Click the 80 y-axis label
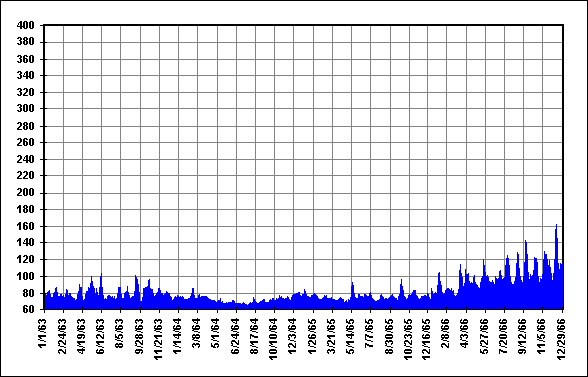This screenshot has height=377, width=588. tap(28, 293)
